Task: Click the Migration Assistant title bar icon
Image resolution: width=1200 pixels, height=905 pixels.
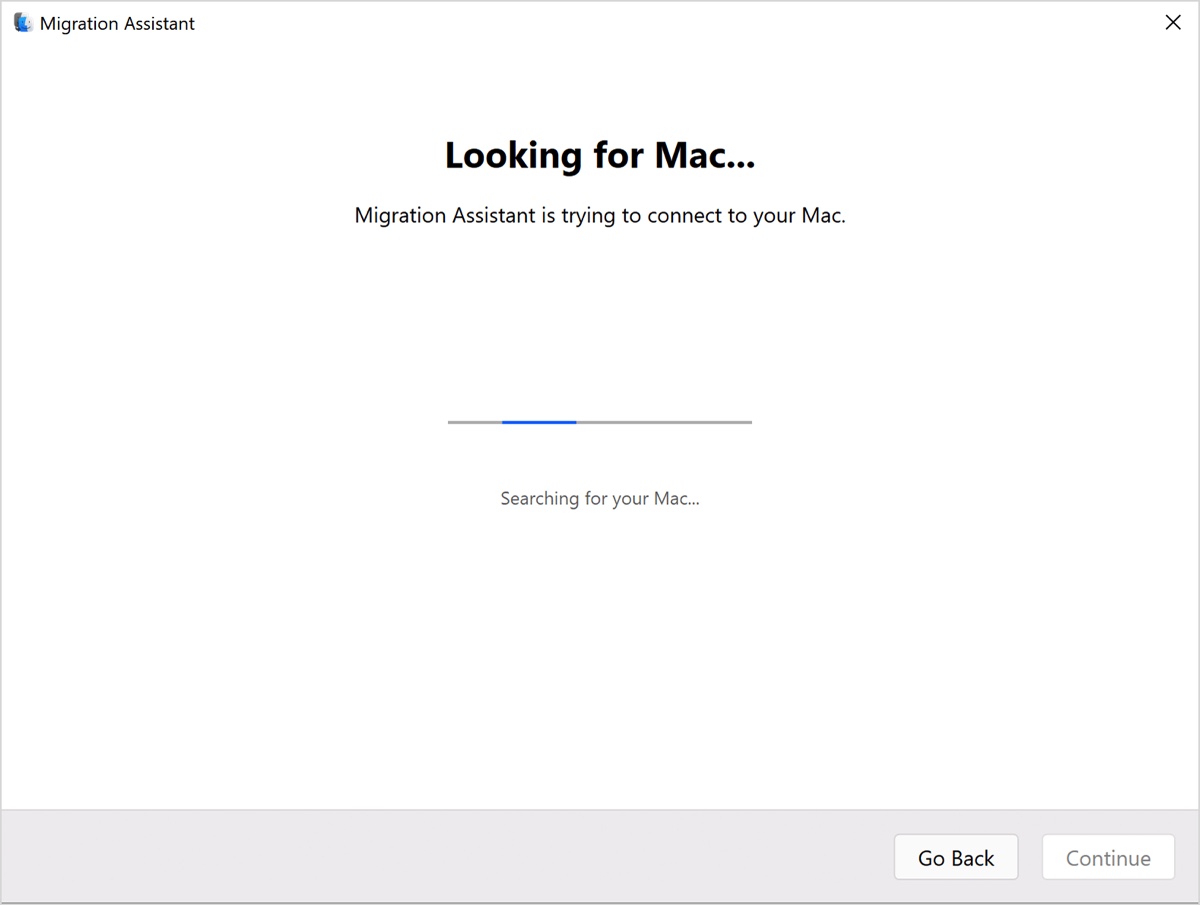Action: tap(23, 23)
